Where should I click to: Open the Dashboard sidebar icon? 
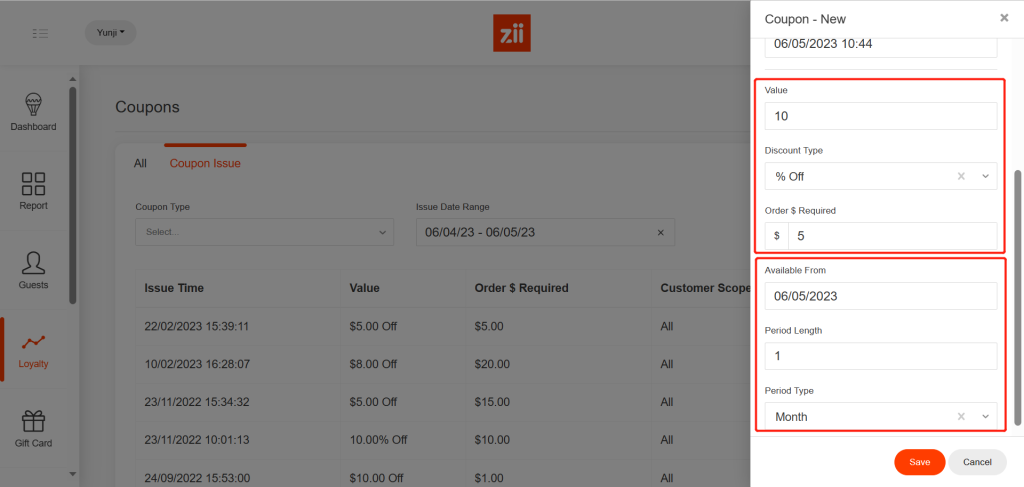click(x=33, y=112)
